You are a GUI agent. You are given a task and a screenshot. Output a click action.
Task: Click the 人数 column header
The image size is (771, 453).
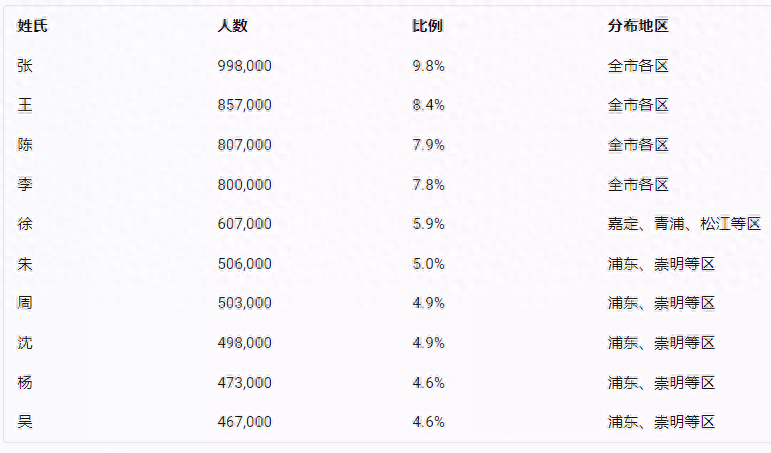point(231,26)
